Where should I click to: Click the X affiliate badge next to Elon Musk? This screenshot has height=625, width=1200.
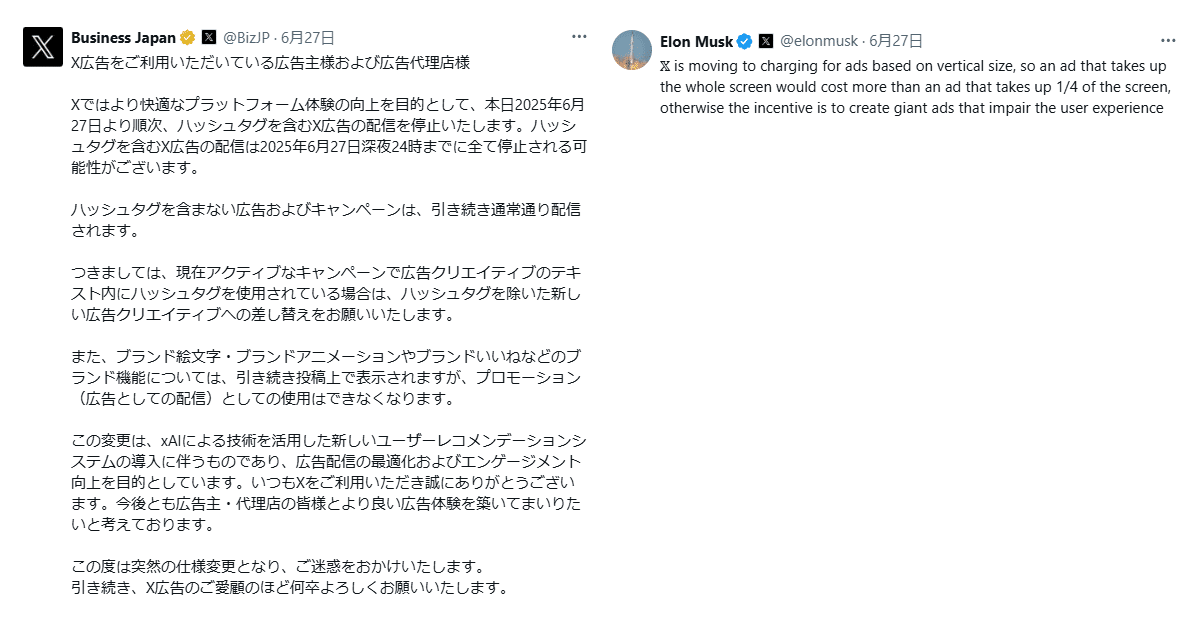pyautogui.click(x=765, y=41)
